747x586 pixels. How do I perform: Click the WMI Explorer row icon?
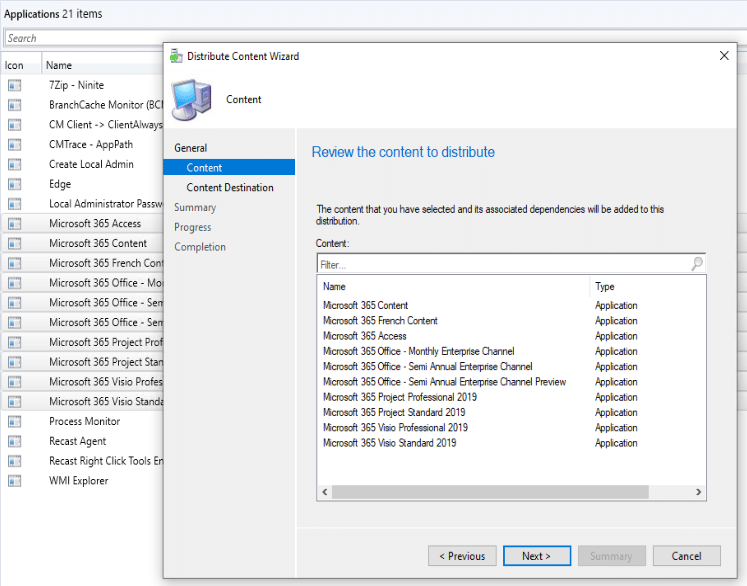pos(14,481)
